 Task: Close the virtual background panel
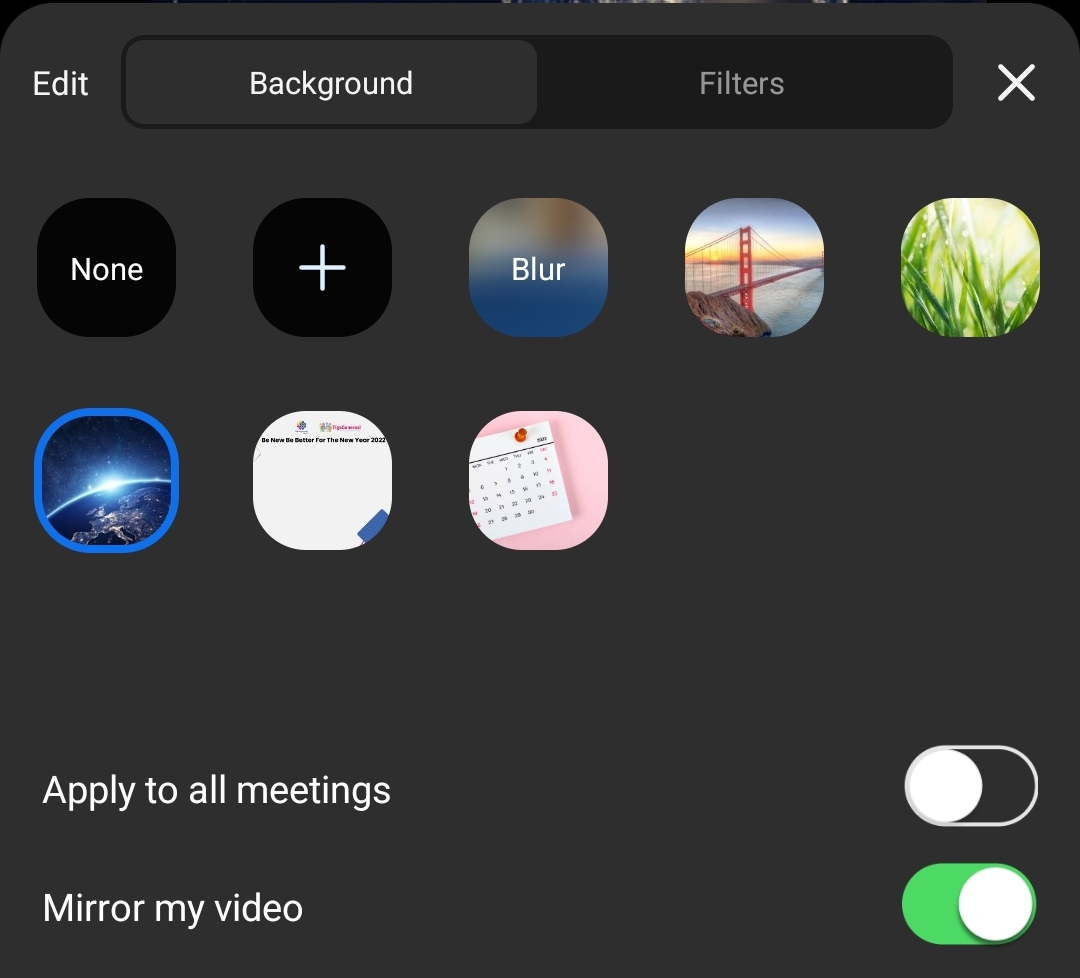click(1016, 83)
